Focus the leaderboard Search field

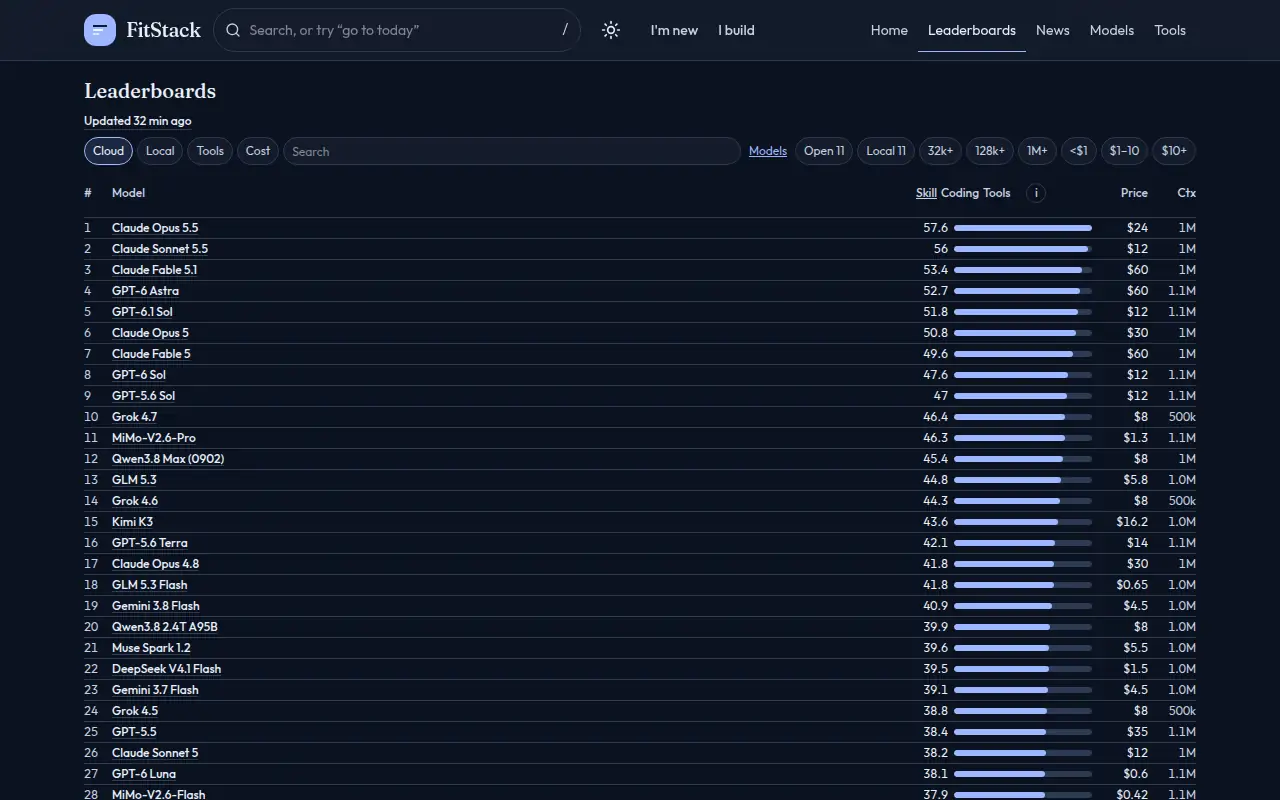pos(512,151)
